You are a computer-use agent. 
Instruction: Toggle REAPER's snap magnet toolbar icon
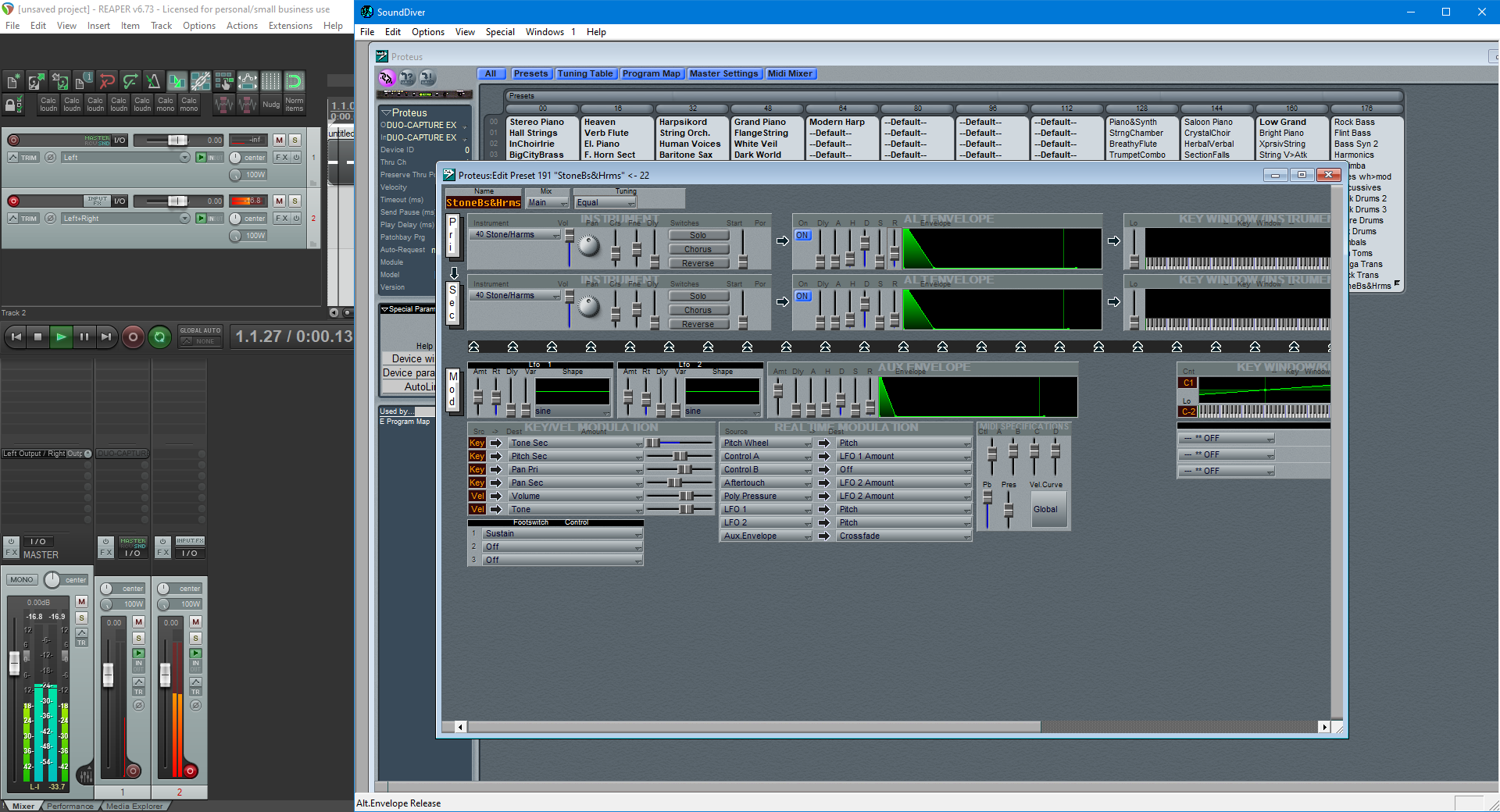(295, 80)
